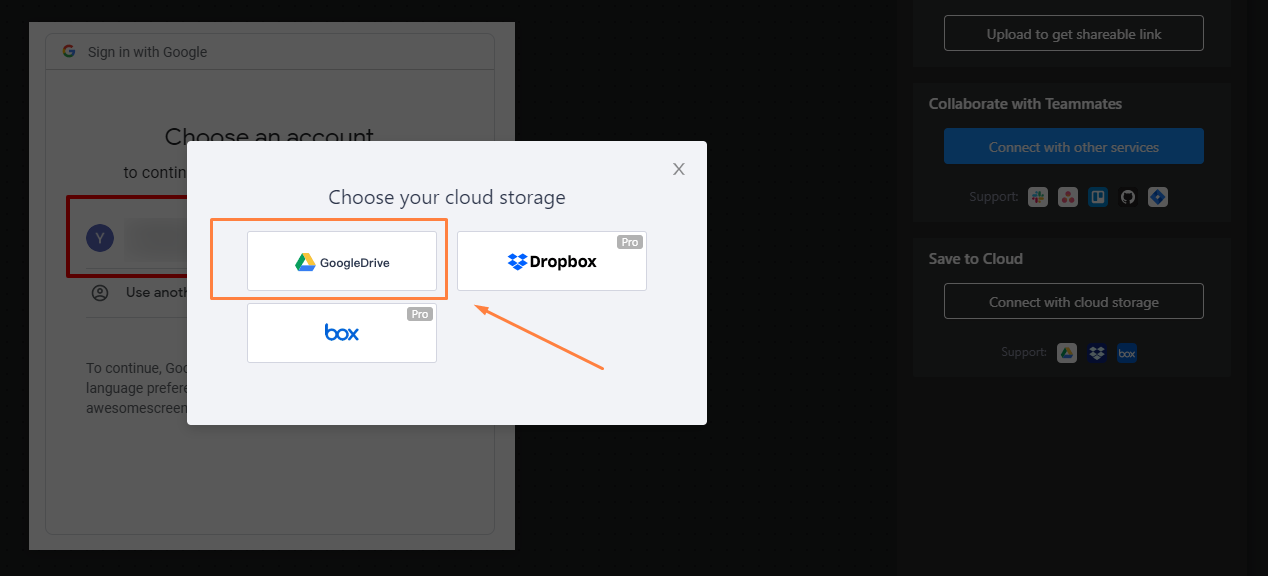Click the Trello support icon

[x=1098, y=197]
